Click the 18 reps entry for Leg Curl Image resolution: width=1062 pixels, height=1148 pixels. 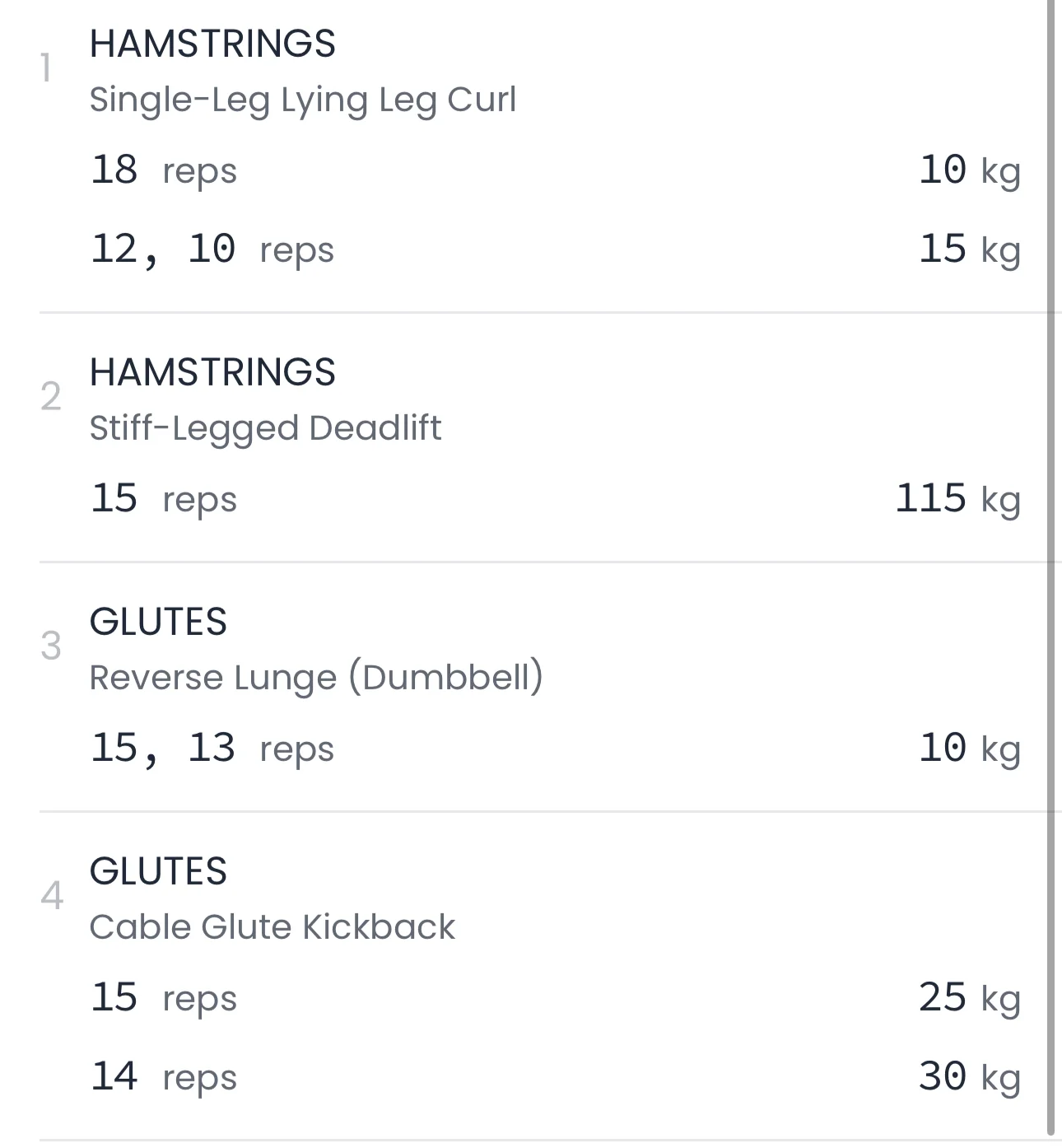(x=163, y=170)
